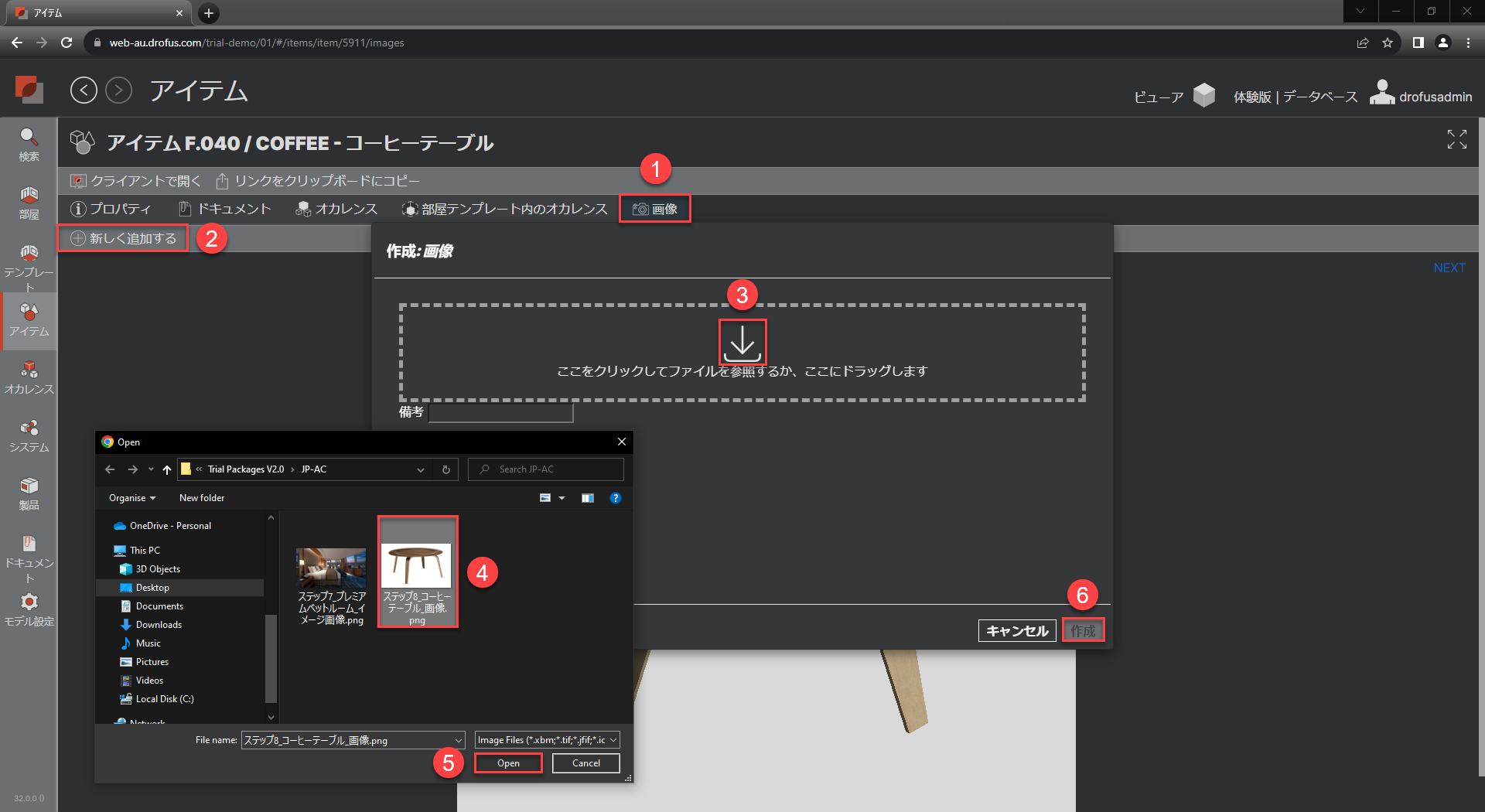This screenshot has width=1485, height=812.
Task: Click the 備考 remarks input field
Action: point(500,413)
